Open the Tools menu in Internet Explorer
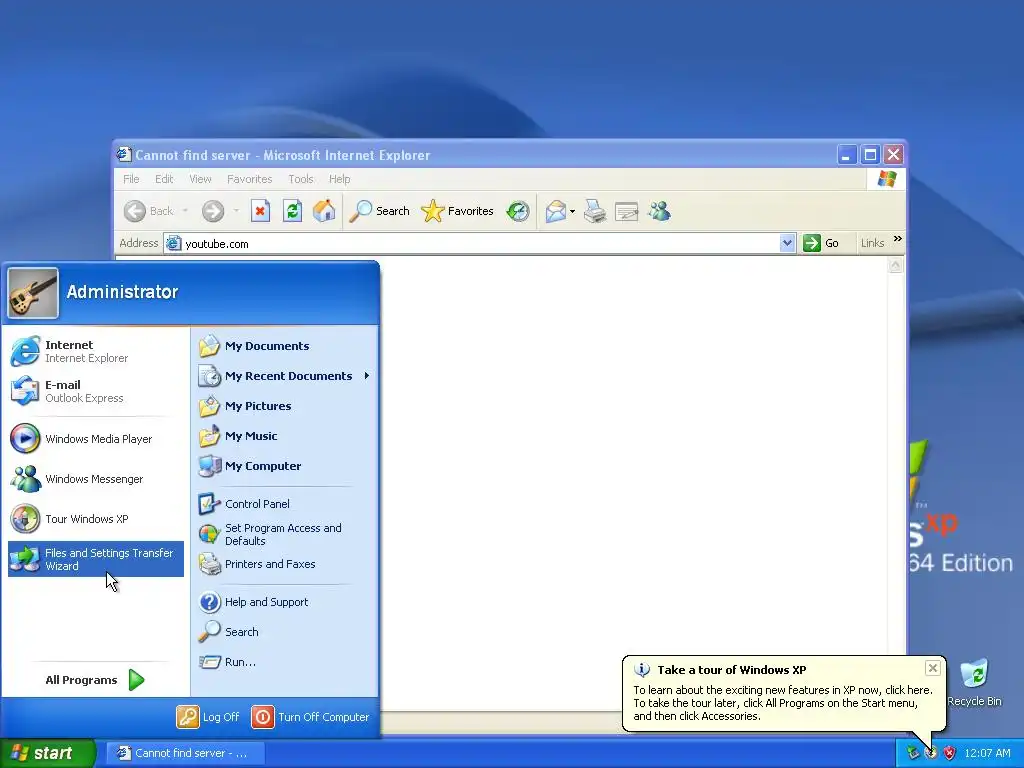The width and height of the screenshot is (1024, 768). point(301,179)
